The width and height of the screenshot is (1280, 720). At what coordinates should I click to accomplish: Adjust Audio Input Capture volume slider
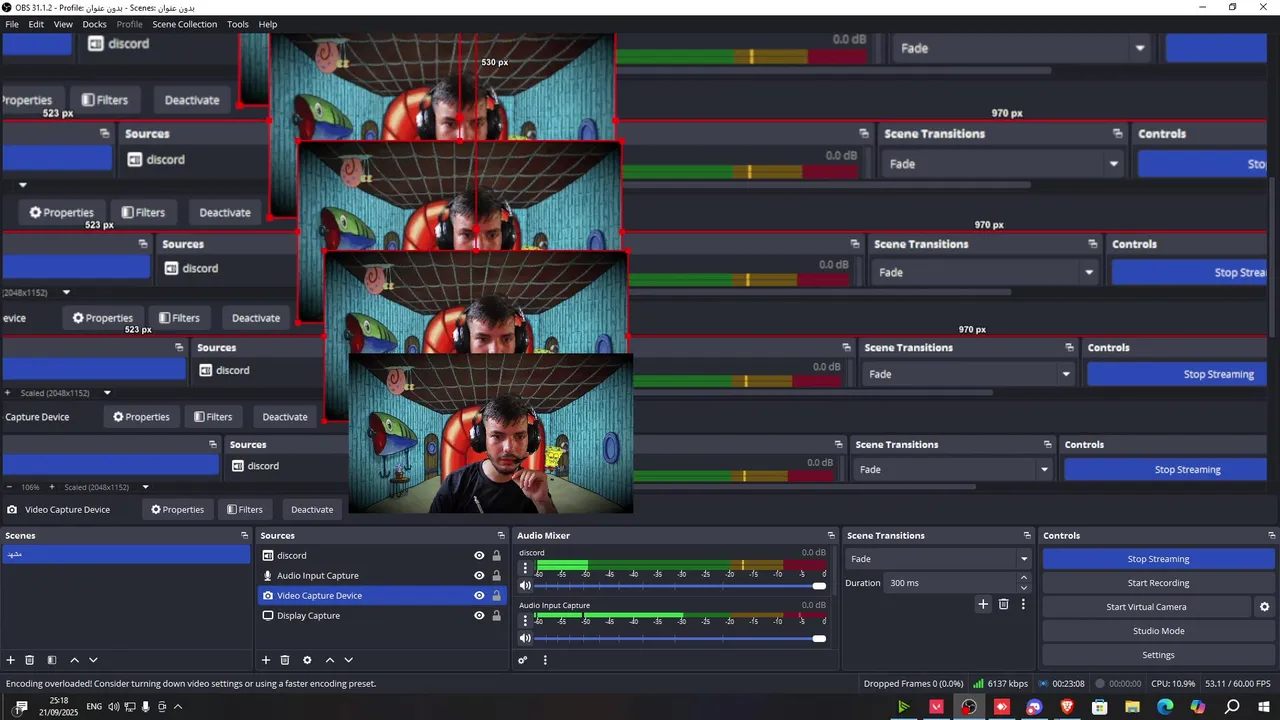(680, 638)
